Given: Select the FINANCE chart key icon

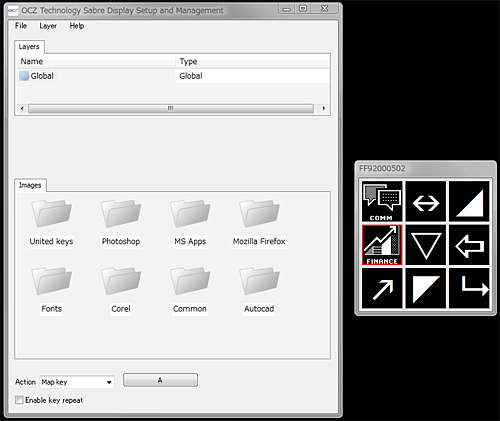Looking at the screenshot, I should point(382,245).
